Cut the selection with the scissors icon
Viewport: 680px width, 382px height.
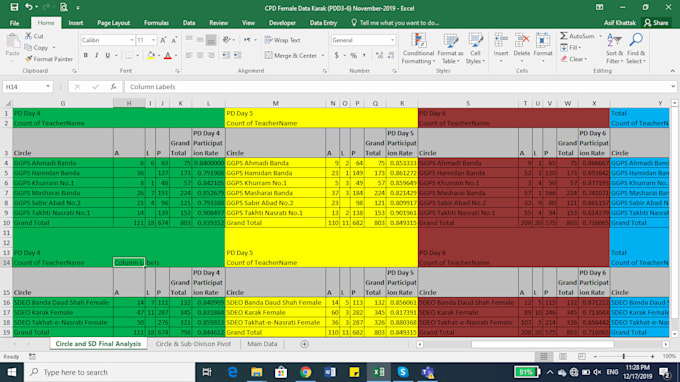[29, 36]
